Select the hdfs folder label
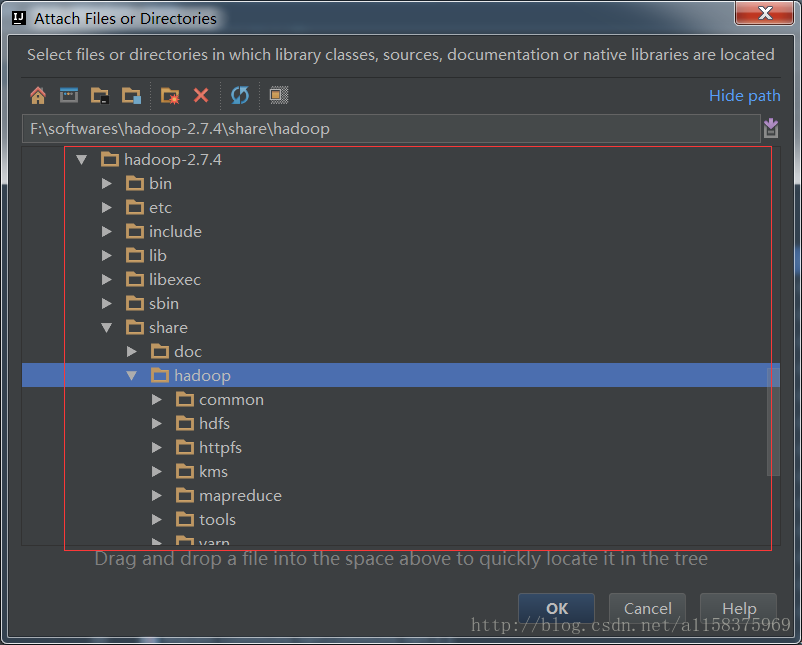The image size is (802, 645). pyautogui.click(x=214, y=424)
